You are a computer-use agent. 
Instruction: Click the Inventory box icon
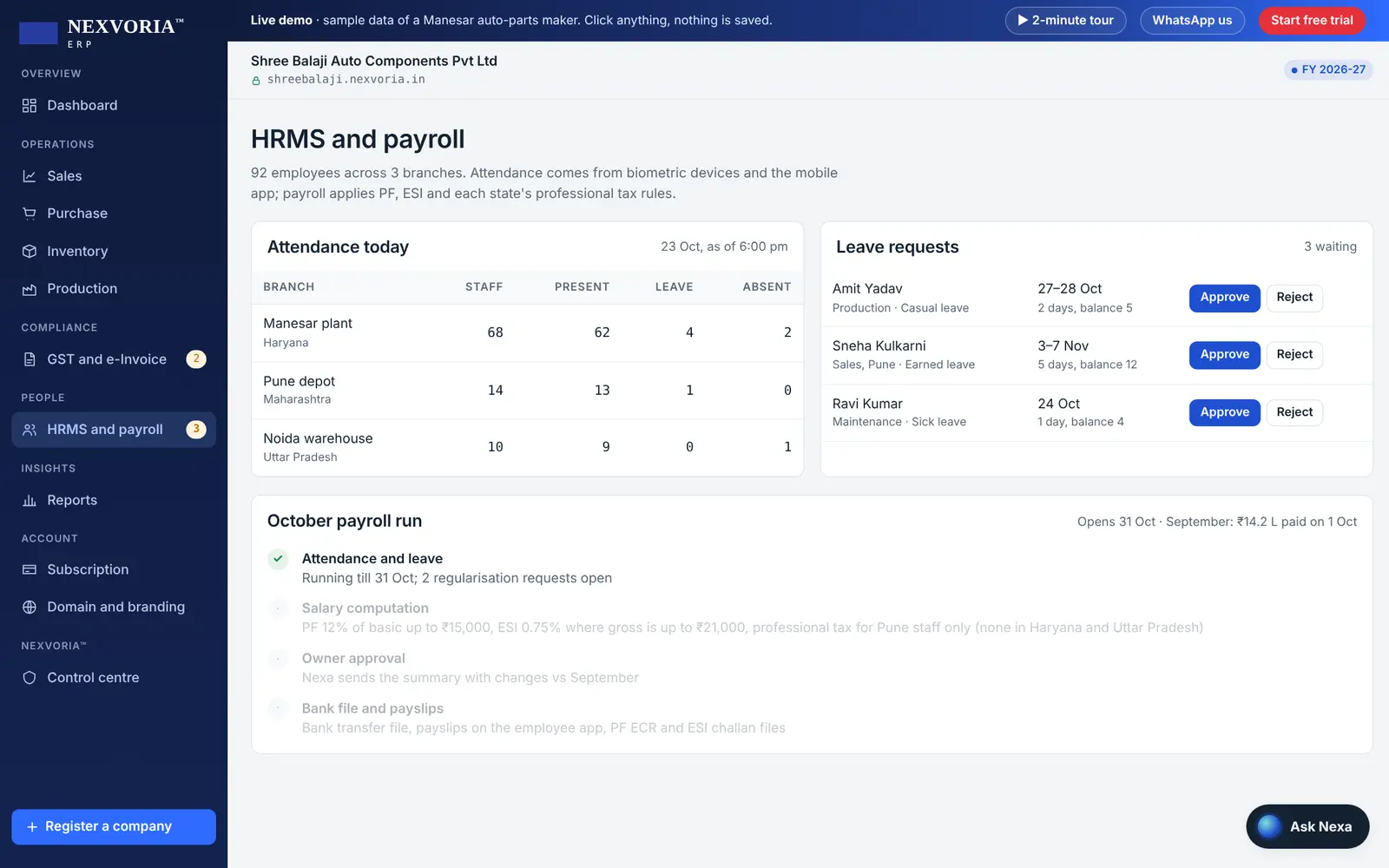click(x=30, y=252)
